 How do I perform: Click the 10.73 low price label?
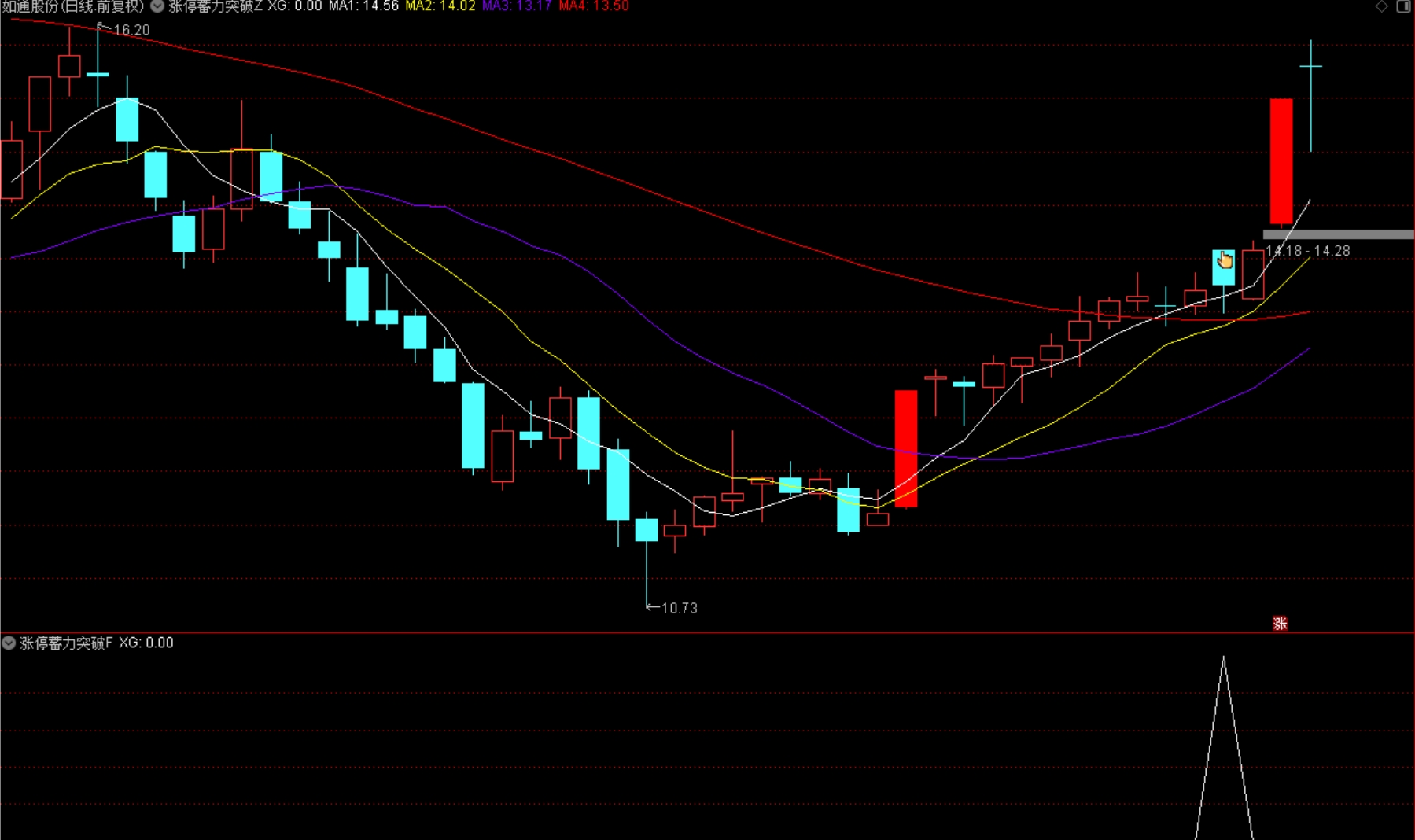680,608
